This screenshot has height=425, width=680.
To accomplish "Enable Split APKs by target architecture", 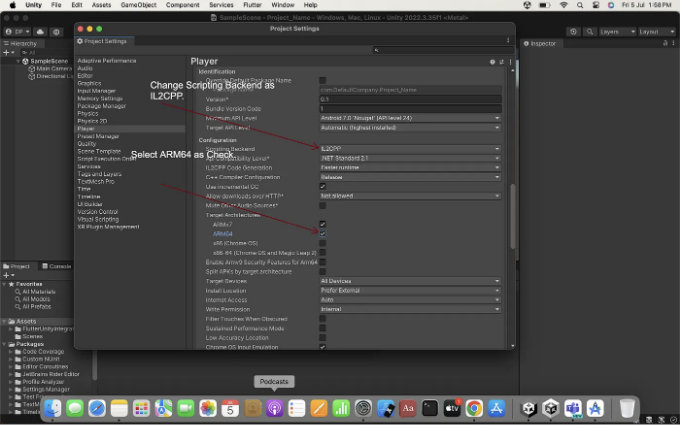I will click(322, 271).
